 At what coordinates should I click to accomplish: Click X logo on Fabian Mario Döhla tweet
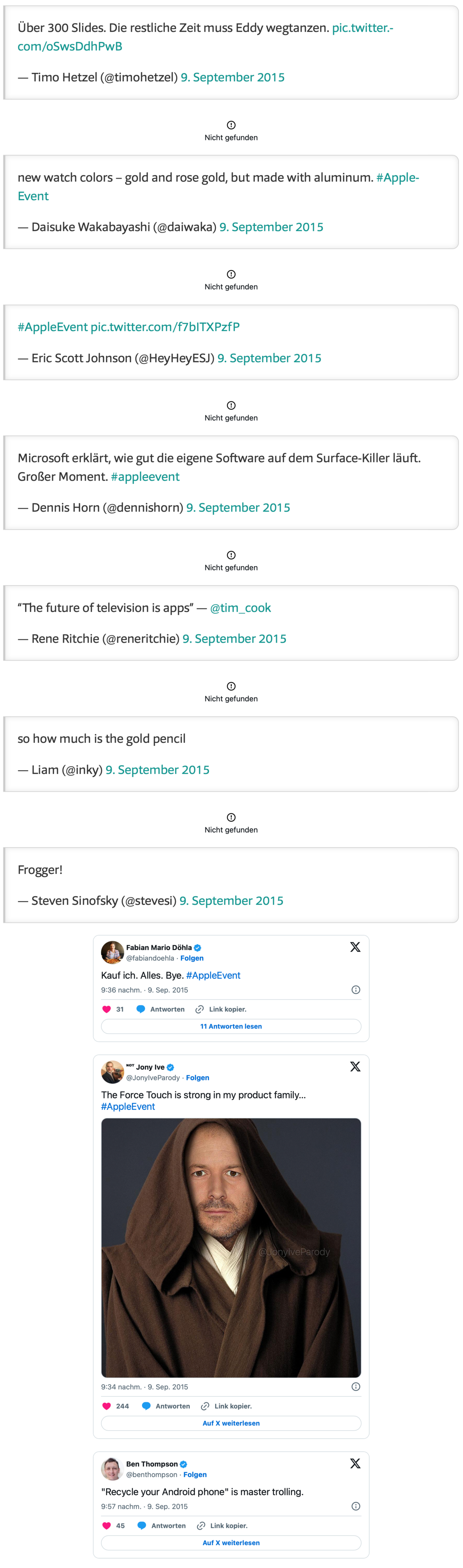pyautogui.click(x=355, y=947)
